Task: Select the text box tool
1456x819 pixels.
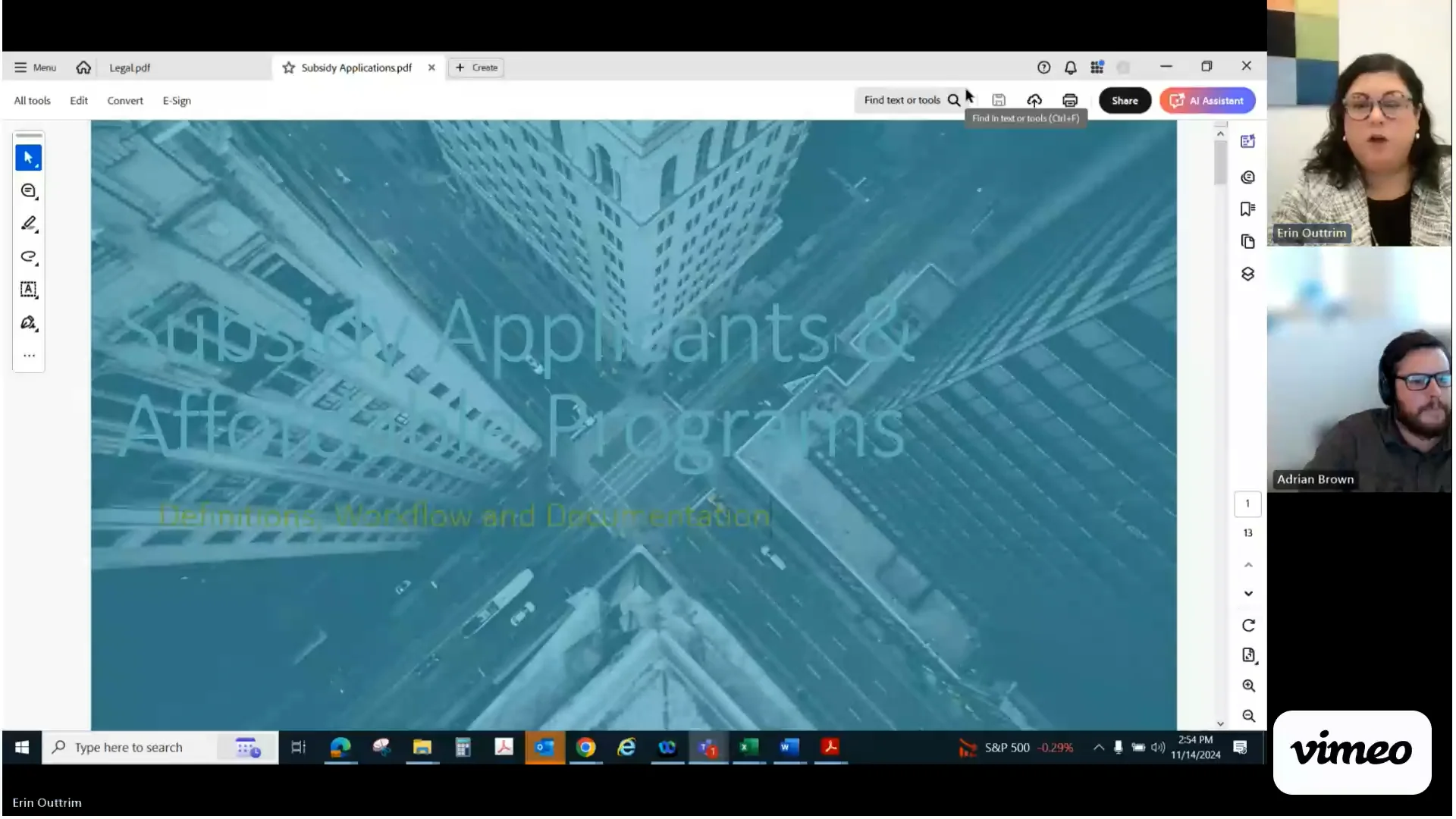Action: click(28, 290)
